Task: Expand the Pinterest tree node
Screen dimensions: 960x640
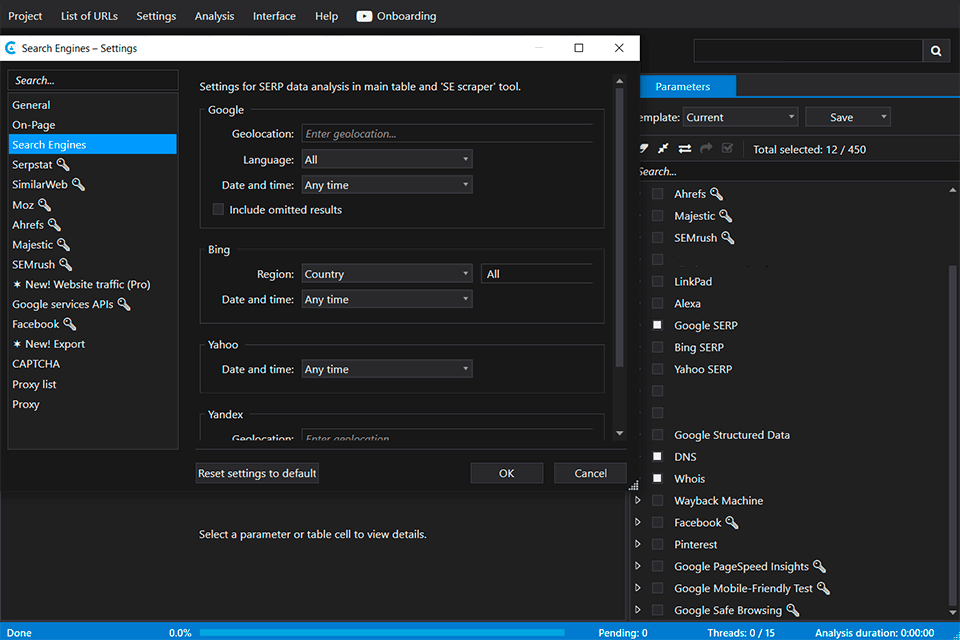Action: [638, 544]
